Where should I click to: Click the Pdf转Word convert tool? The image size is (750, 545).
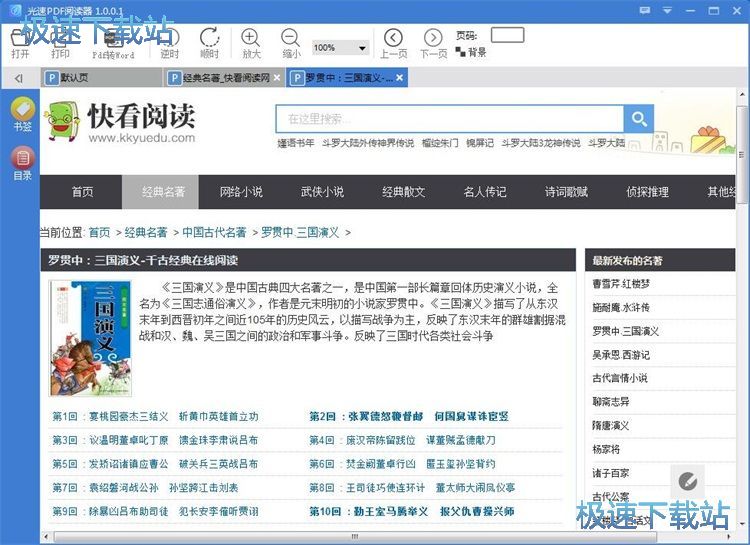(113, 39)
